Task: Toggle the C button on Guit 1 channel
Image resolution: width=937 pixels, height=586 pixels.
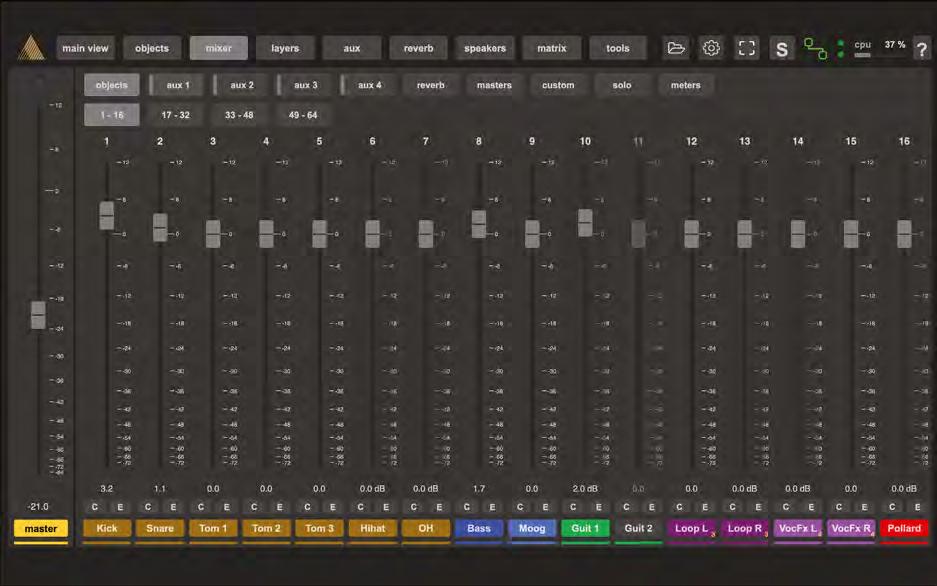Action: [573, 507]
